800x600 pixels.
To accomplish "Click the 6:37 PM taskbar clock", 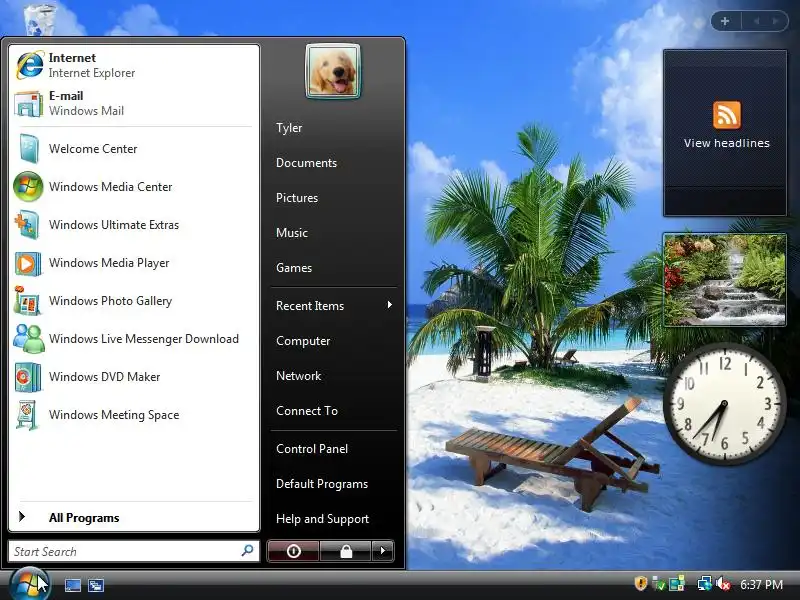I will coord(761,584).
